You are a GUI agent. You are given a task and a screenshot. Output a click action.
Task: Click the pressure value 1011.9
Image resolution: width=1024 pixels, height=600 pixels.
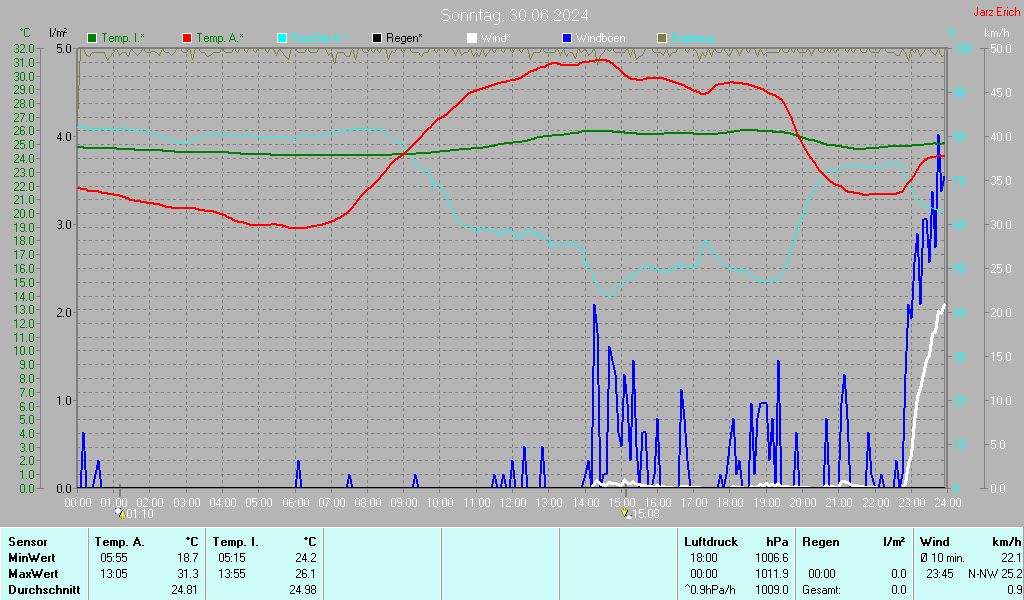tap(771, 574)
